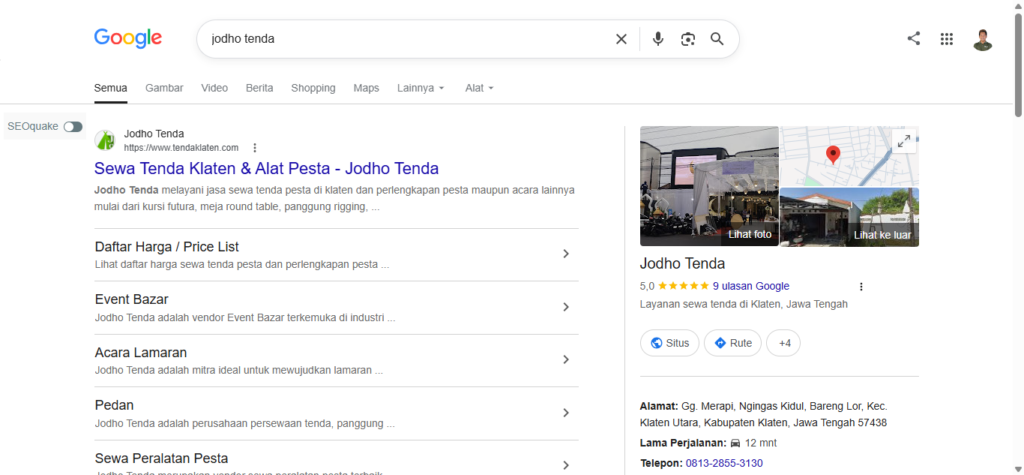Viewport: 1024px width, 475px height.
Task: Open the Sewa Peralatan Pesta sitelink
Action: [x=161, y=458]
